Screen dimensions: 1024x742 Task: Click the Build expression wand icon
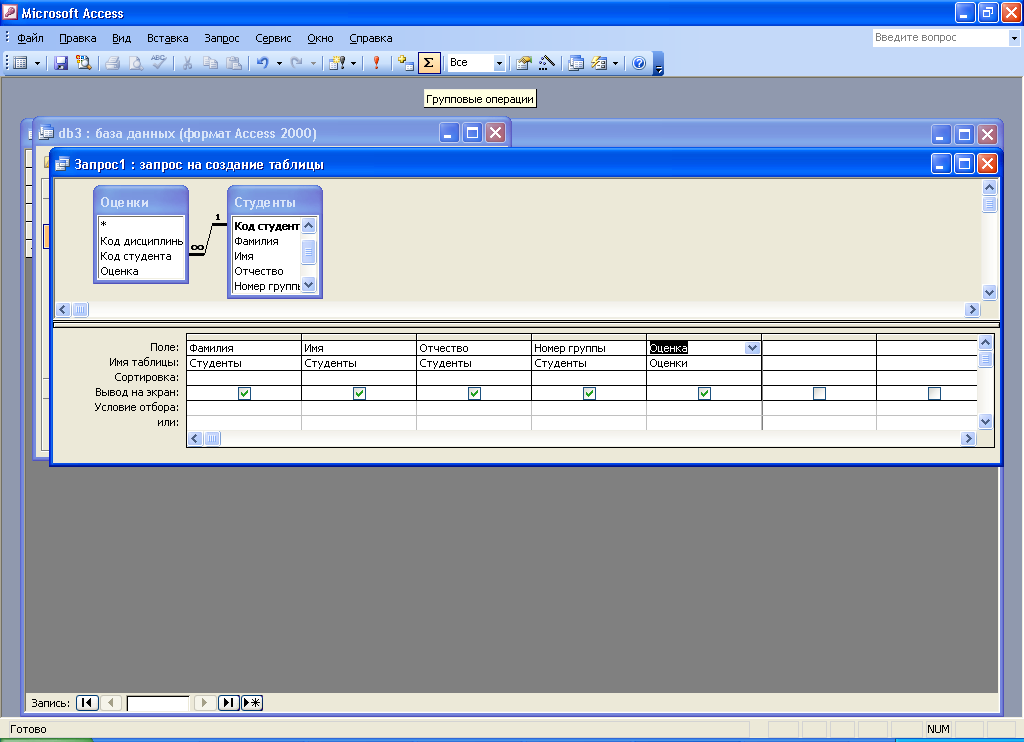point(547,63)
